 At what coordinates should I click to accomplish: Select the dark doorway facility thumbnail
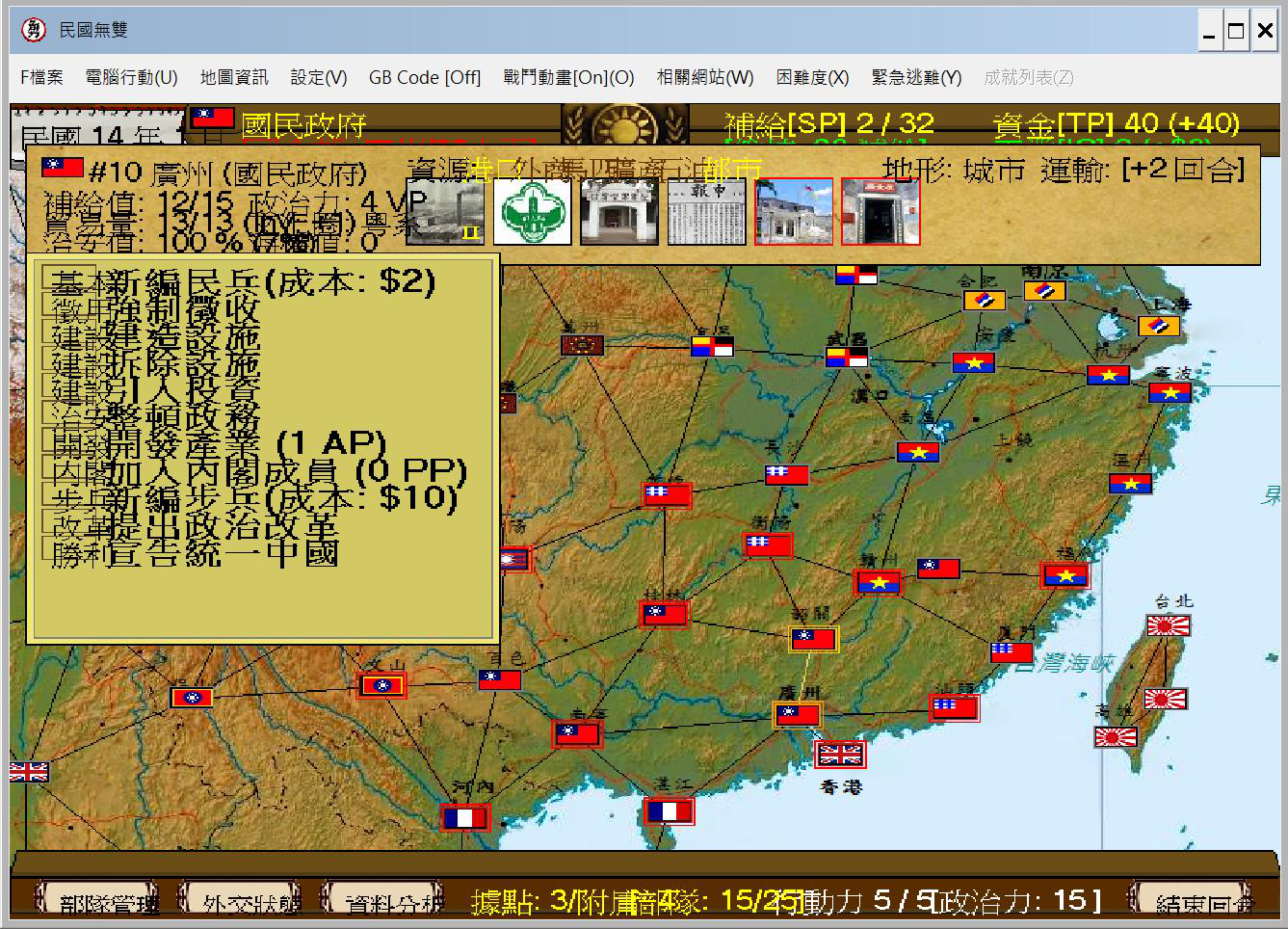[x=881, y=211]
